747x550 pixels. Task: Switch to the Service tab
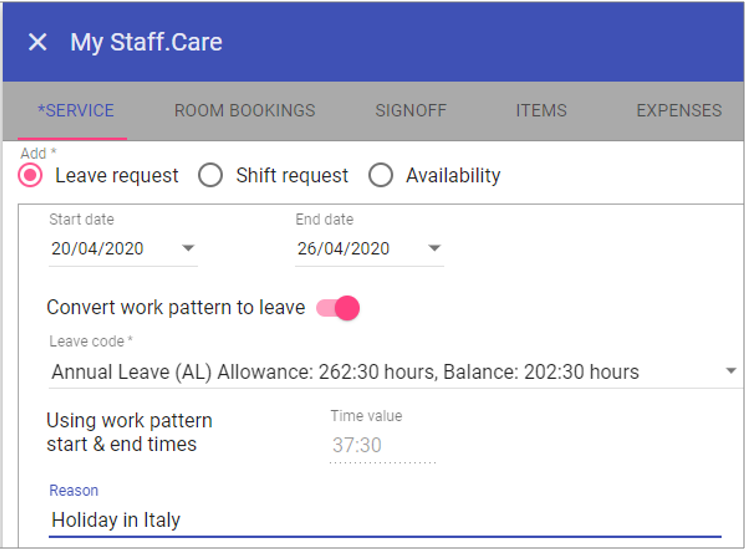click(x=76, y=111)
